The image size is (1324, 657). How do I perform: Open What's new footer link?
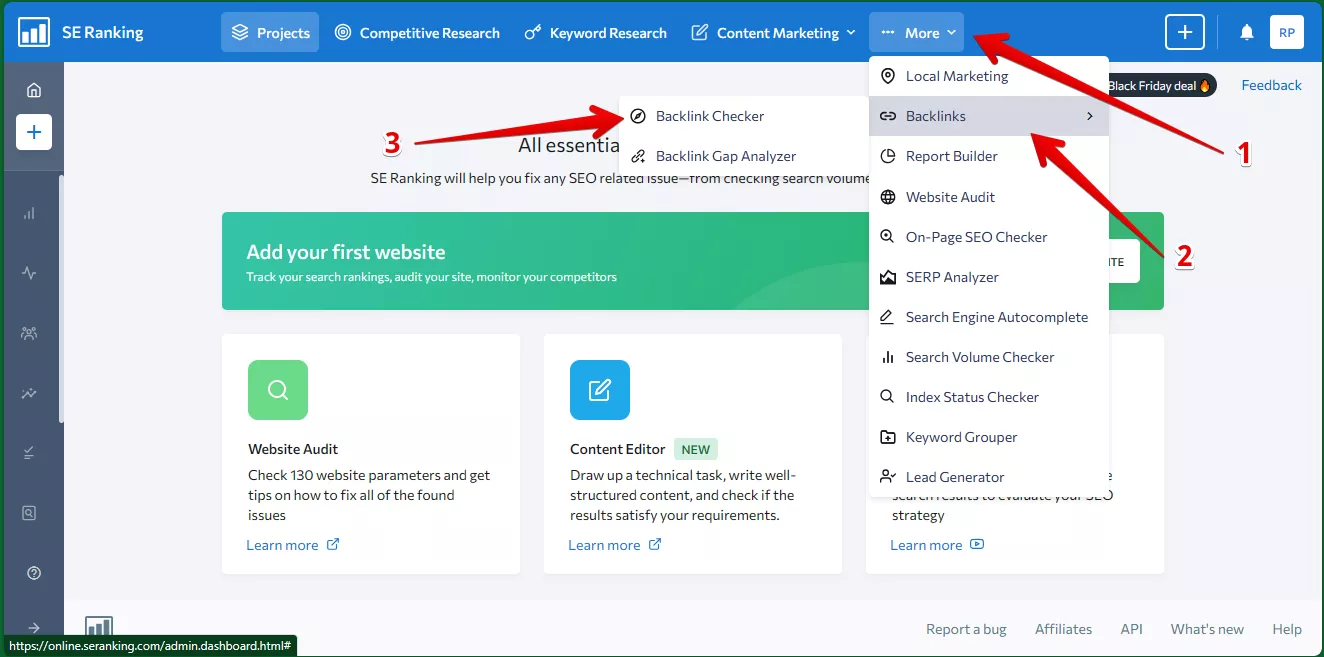(x=1207, y=629)
